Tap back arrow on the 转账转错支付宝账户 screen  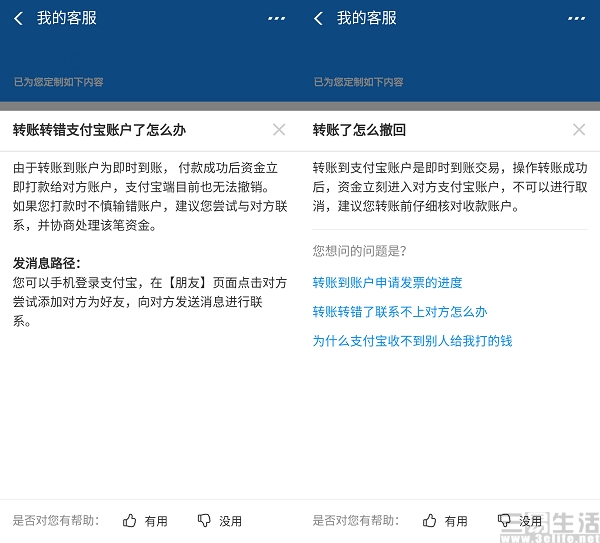tap(18, 18)
